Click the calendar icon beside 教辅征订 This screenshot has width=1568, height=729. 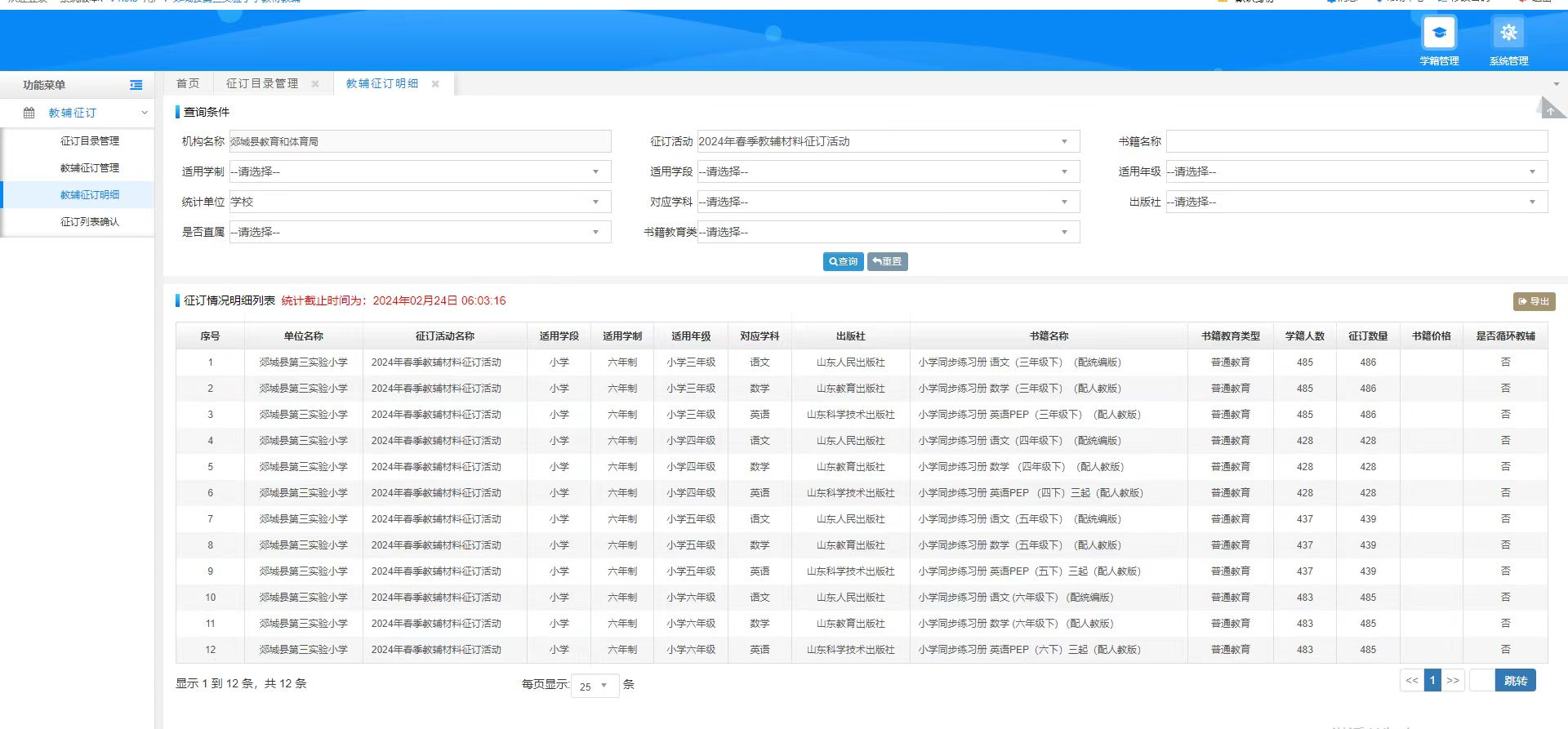(29, 113)
